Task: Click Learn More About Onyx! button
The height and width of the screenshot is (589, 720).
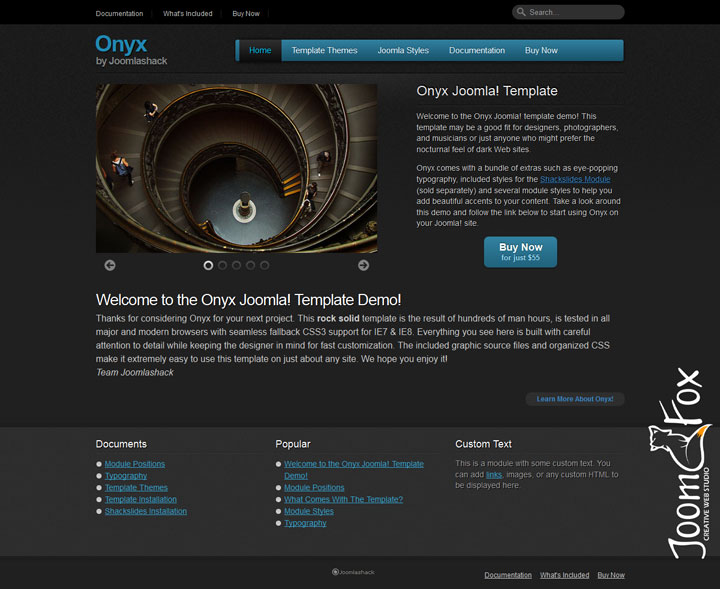Action: [x=575, y=399]
